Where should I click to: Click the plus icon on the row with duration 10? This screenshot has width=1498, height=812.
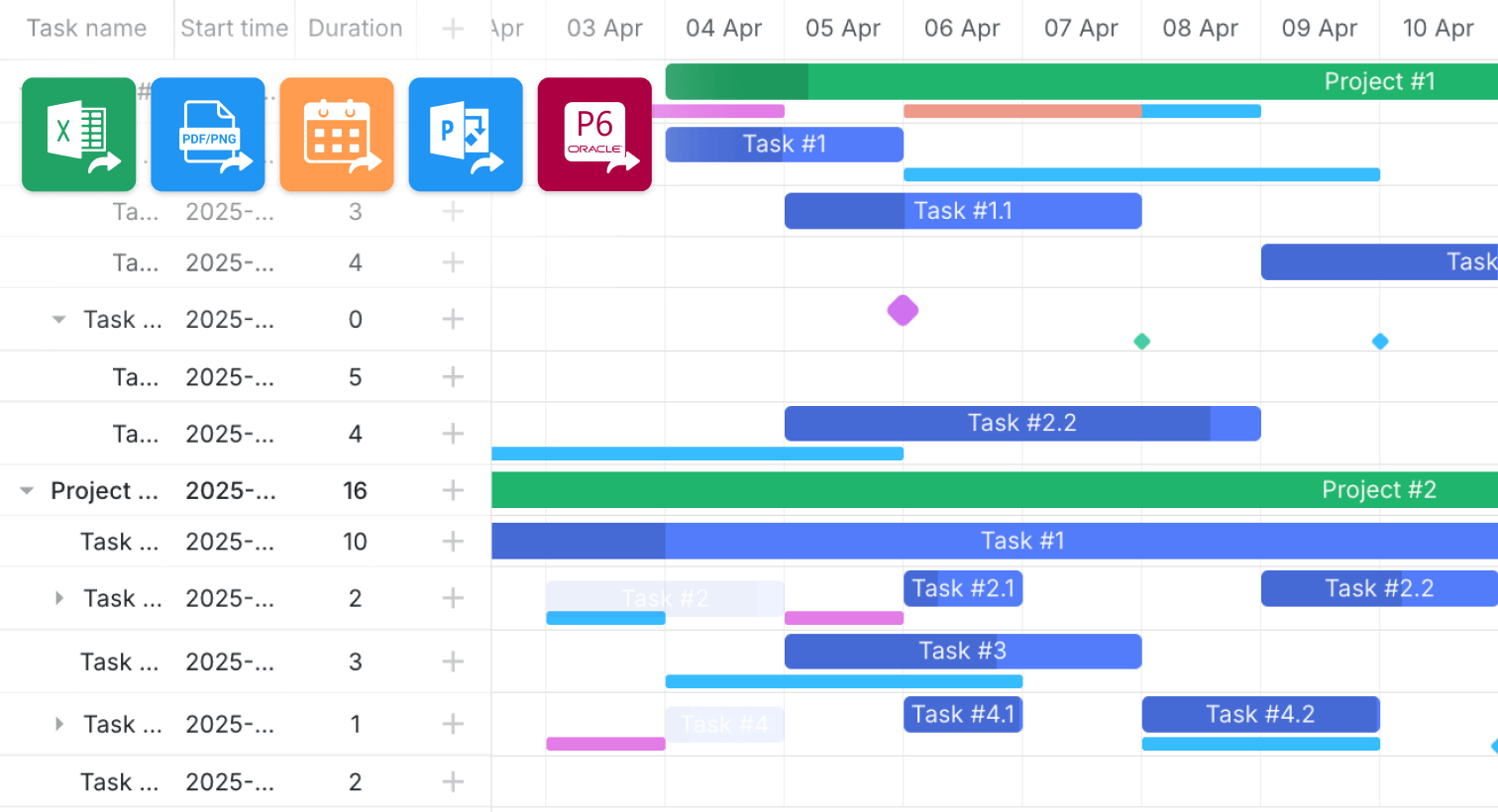452,541
